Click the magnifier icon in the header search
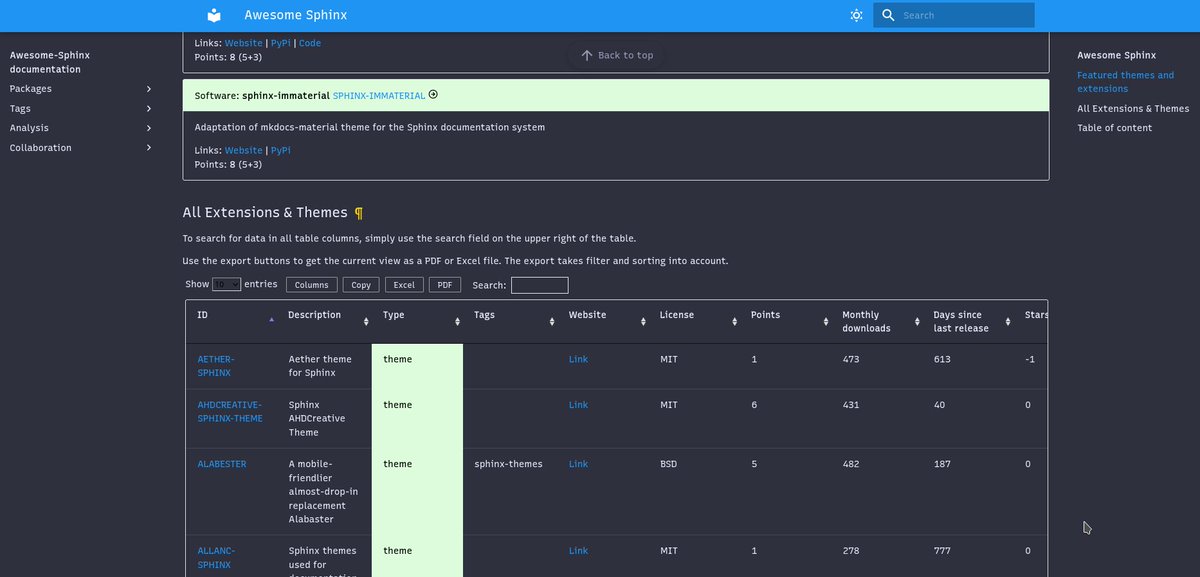1200x577 pixels. (x=888, y=15)
